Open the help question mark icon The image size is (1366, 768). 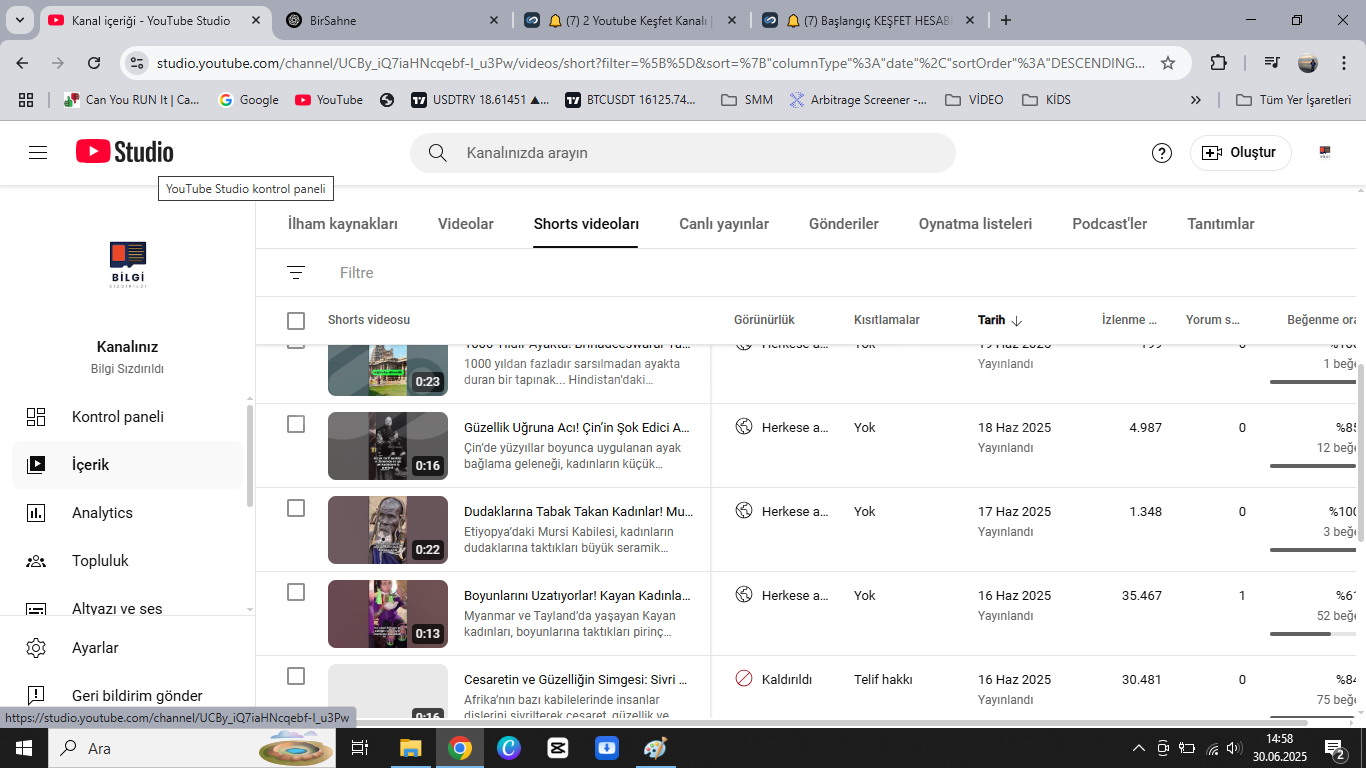(1161, 153)
